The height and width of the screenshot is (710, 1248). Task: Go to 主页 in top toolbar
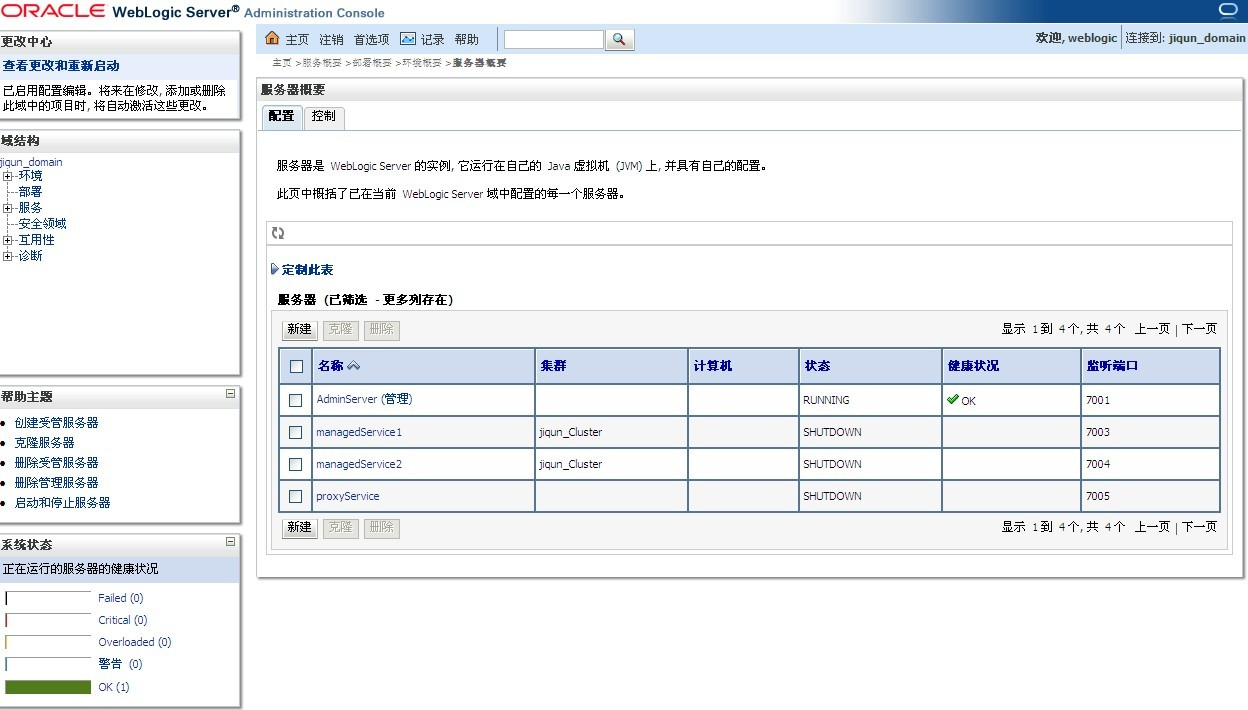tap(297, 40)
